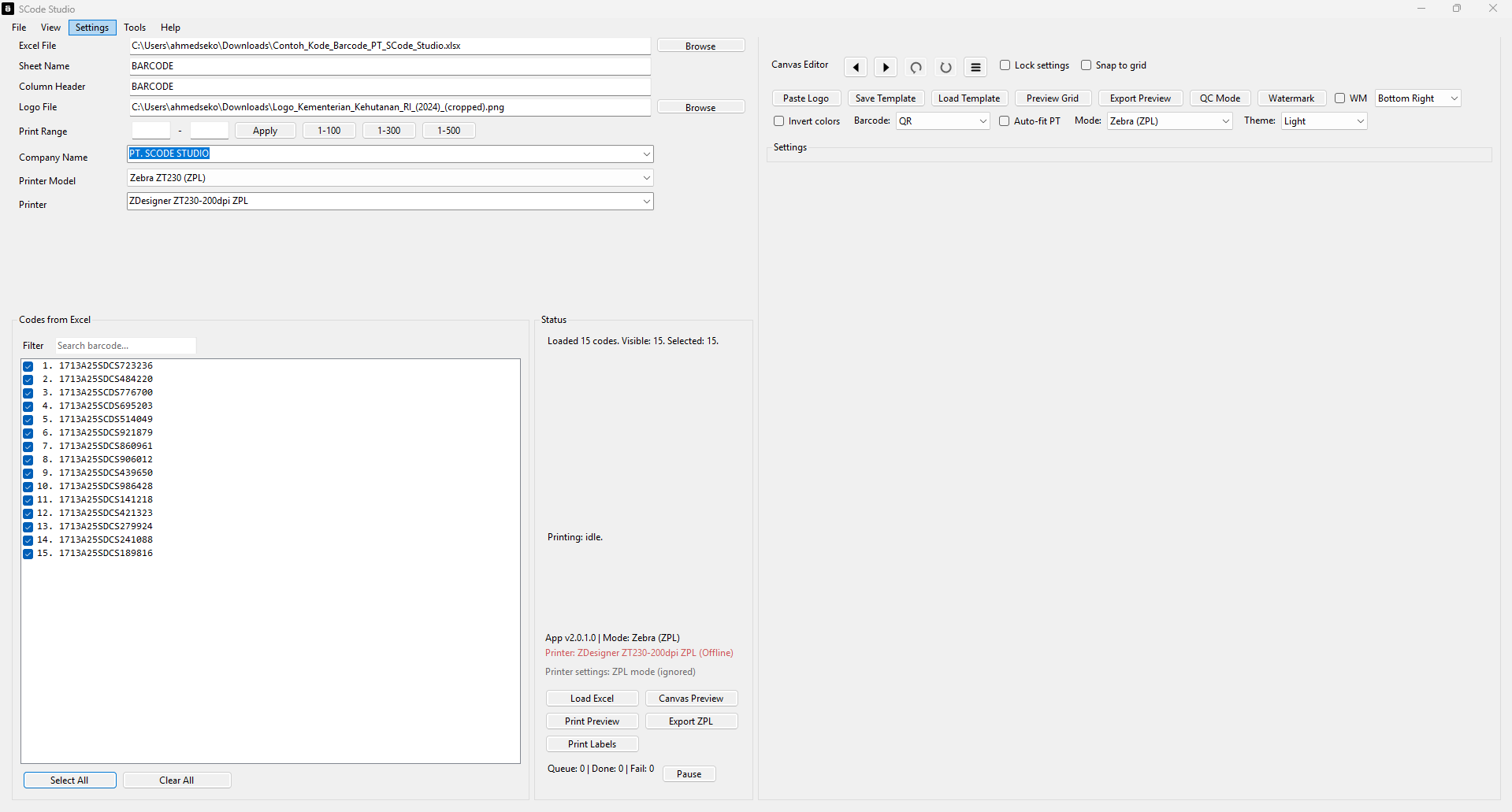Open the Settings menu
This screenshot has width=1512, height=812.
pos(92,28)
